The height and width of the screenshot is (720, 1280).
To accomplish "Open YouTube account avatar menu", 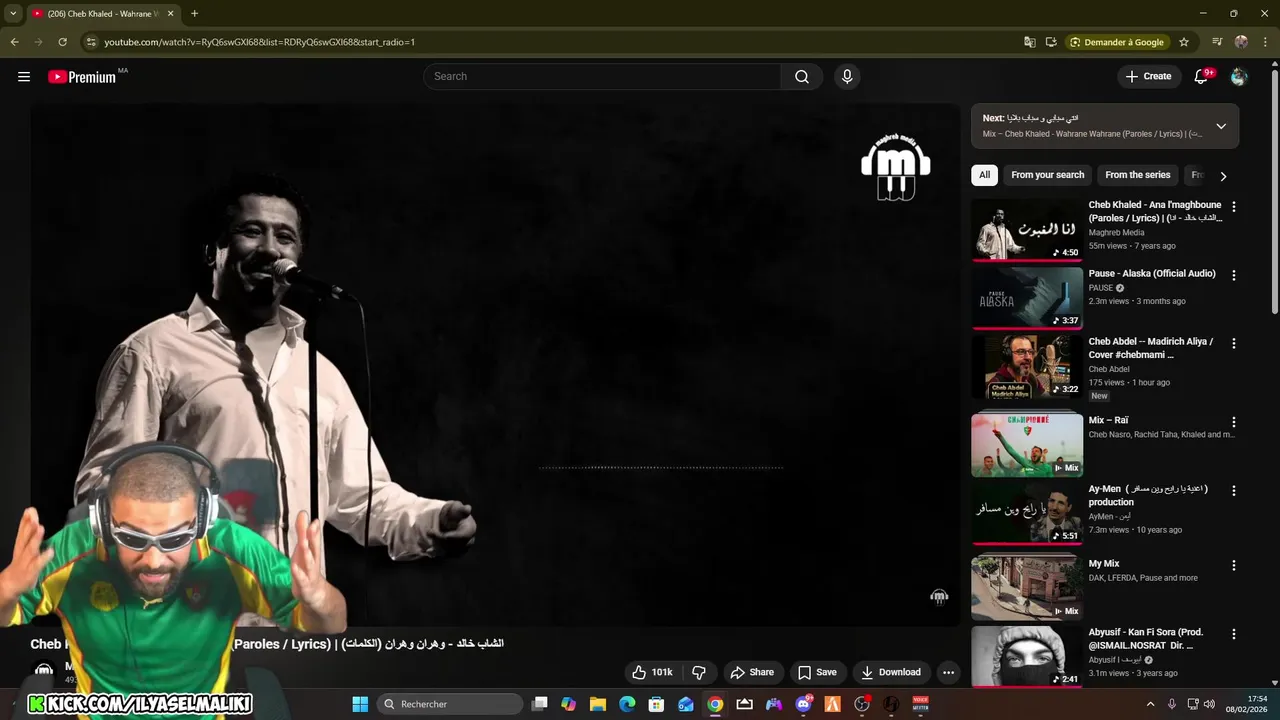I will (1239, 76).
